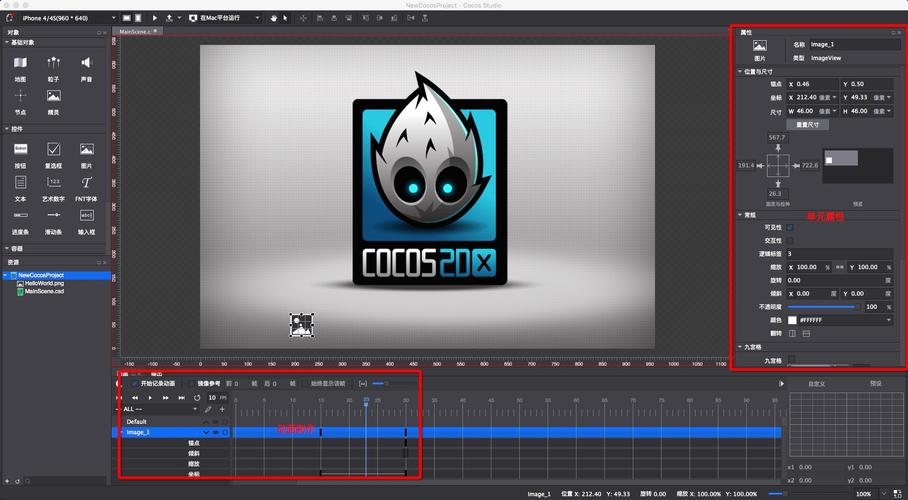The width and height of the screenshot is (908, 500).
Task: Step forward with the fast-forward button
Action: click(x=166, y=398)
